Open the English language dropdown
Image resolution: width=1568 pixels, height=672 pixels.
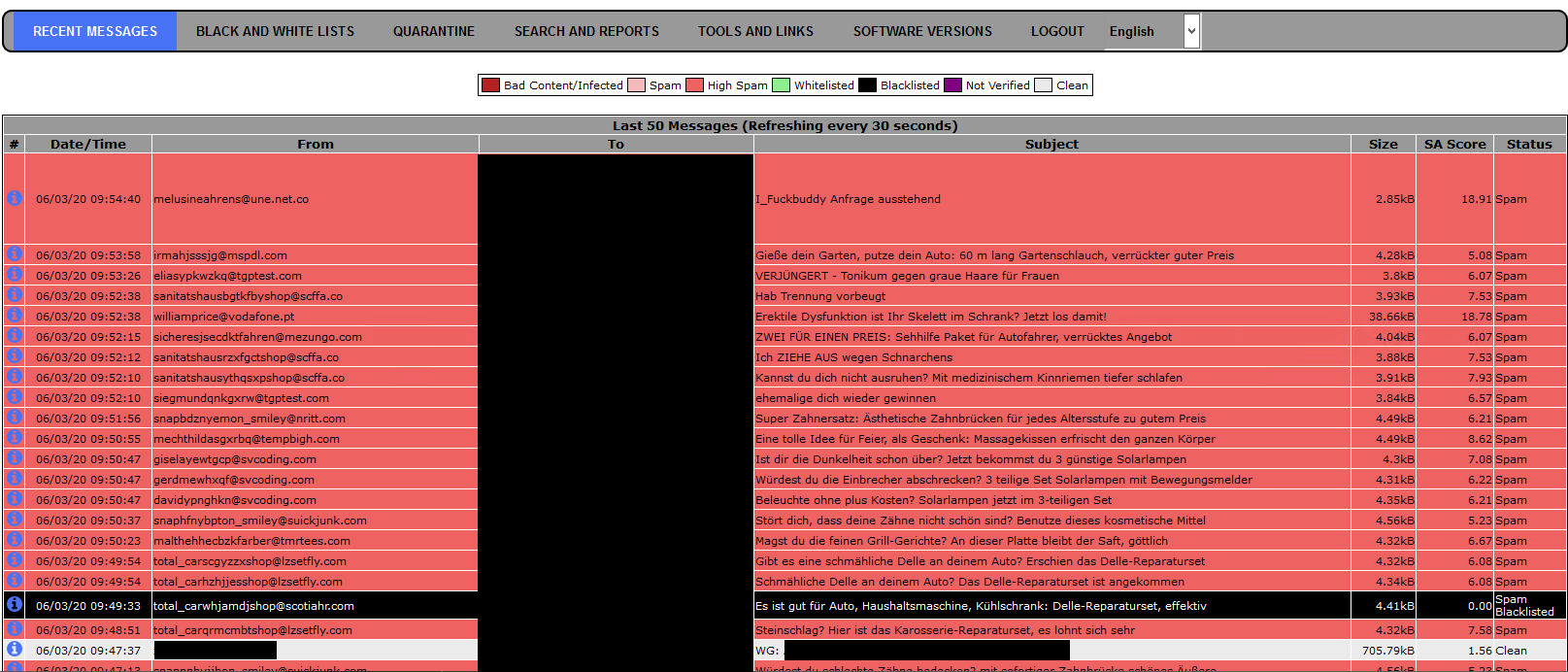[1153, 31]
